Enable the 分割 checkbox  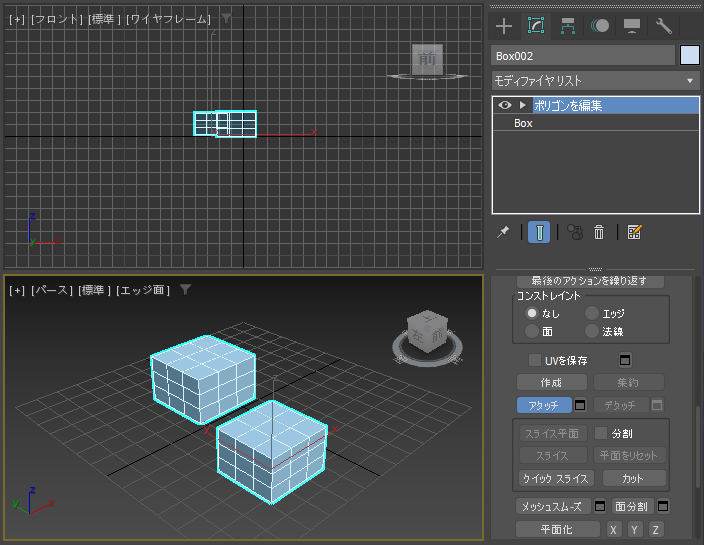click(x=601, y=433)
